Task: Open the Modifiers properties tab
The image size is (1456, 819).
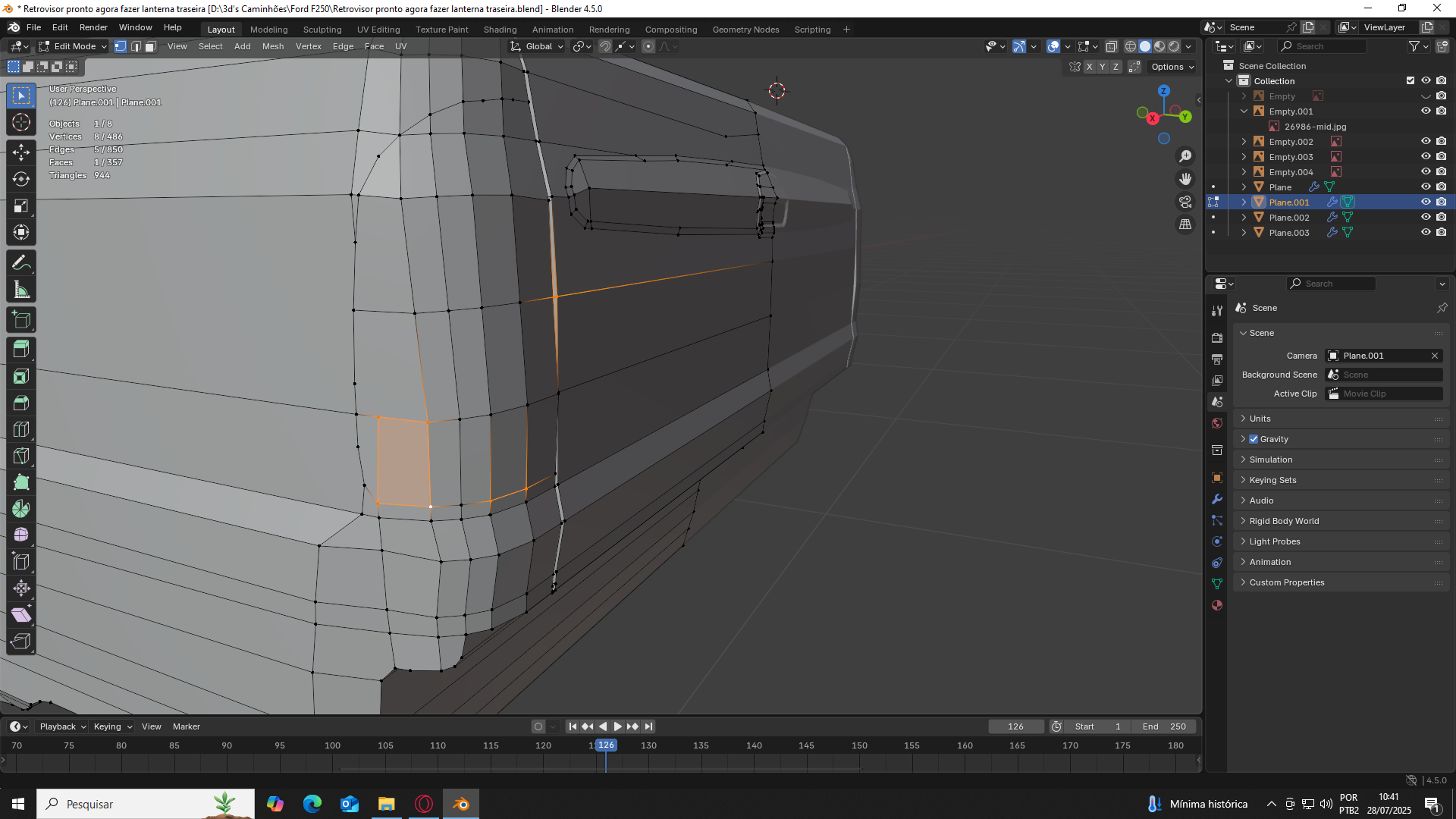Action: [1217, 499]
